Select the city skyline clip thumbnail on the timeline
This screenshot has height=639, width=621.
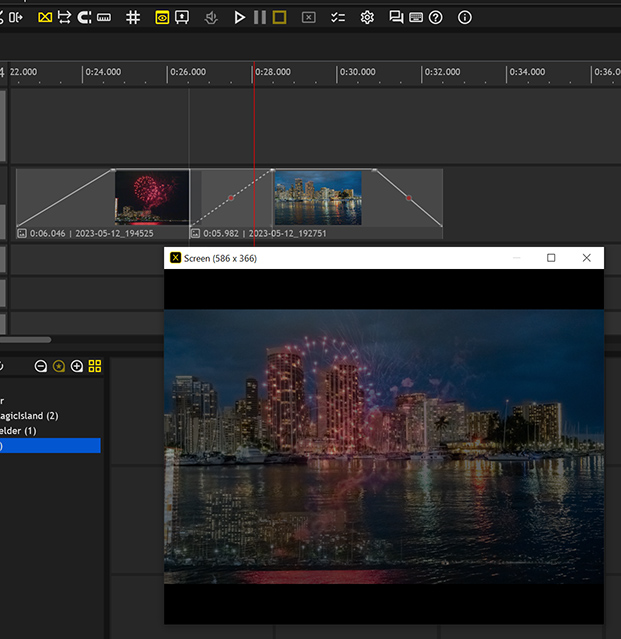coord(317,197)
